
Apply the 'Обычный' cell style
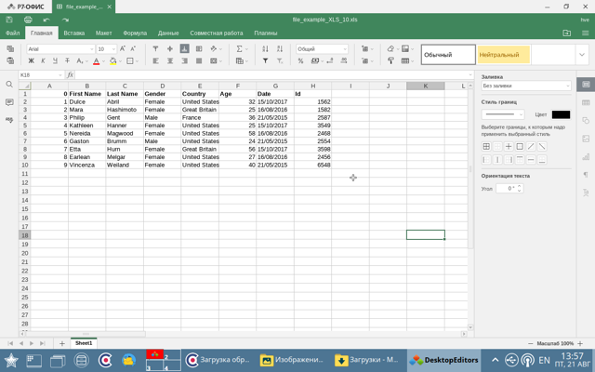[448, 55]
